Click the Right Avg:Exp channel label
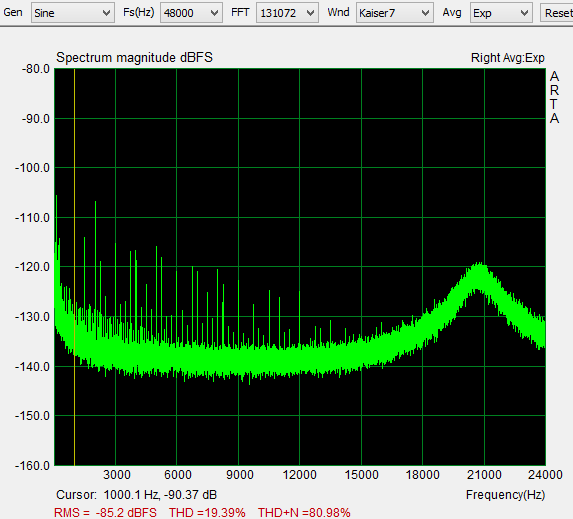Viewport: 573px width, 519px height. 508,58
